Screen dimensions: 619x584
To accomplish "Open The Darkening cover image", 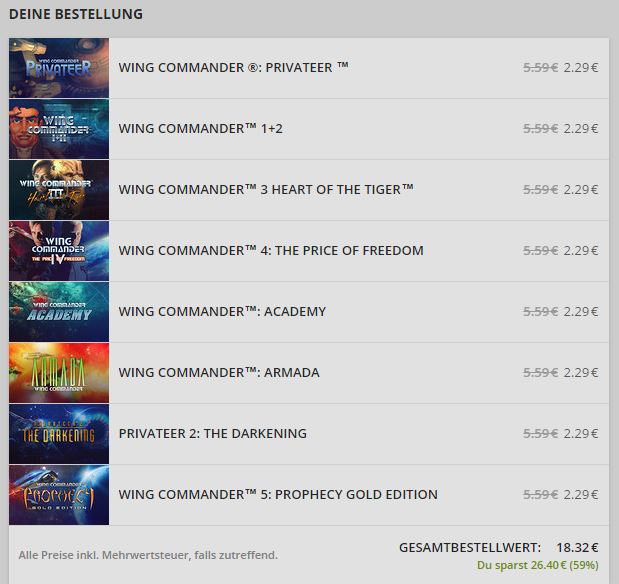I will click(59, 434).
